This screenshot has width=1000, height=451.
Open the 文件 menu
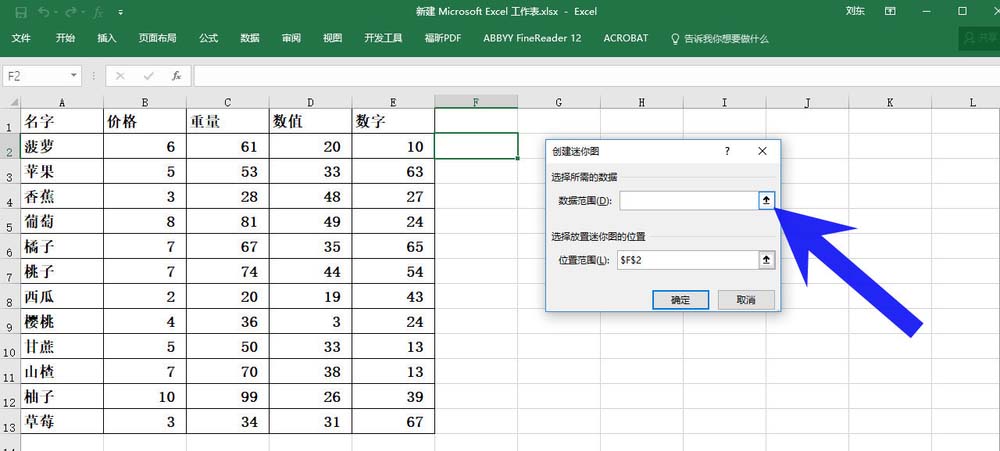click(x=21, y=38)
